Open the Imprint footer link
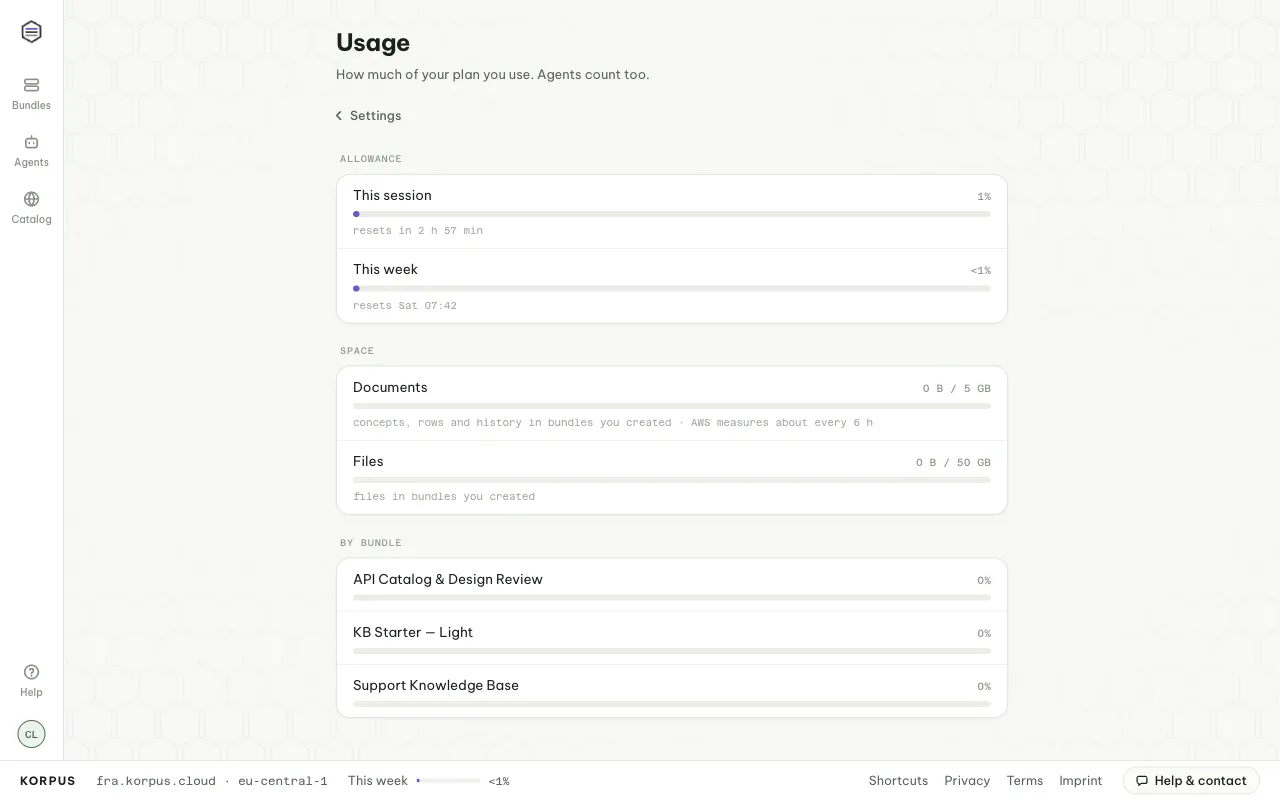 coord(1081,781)
